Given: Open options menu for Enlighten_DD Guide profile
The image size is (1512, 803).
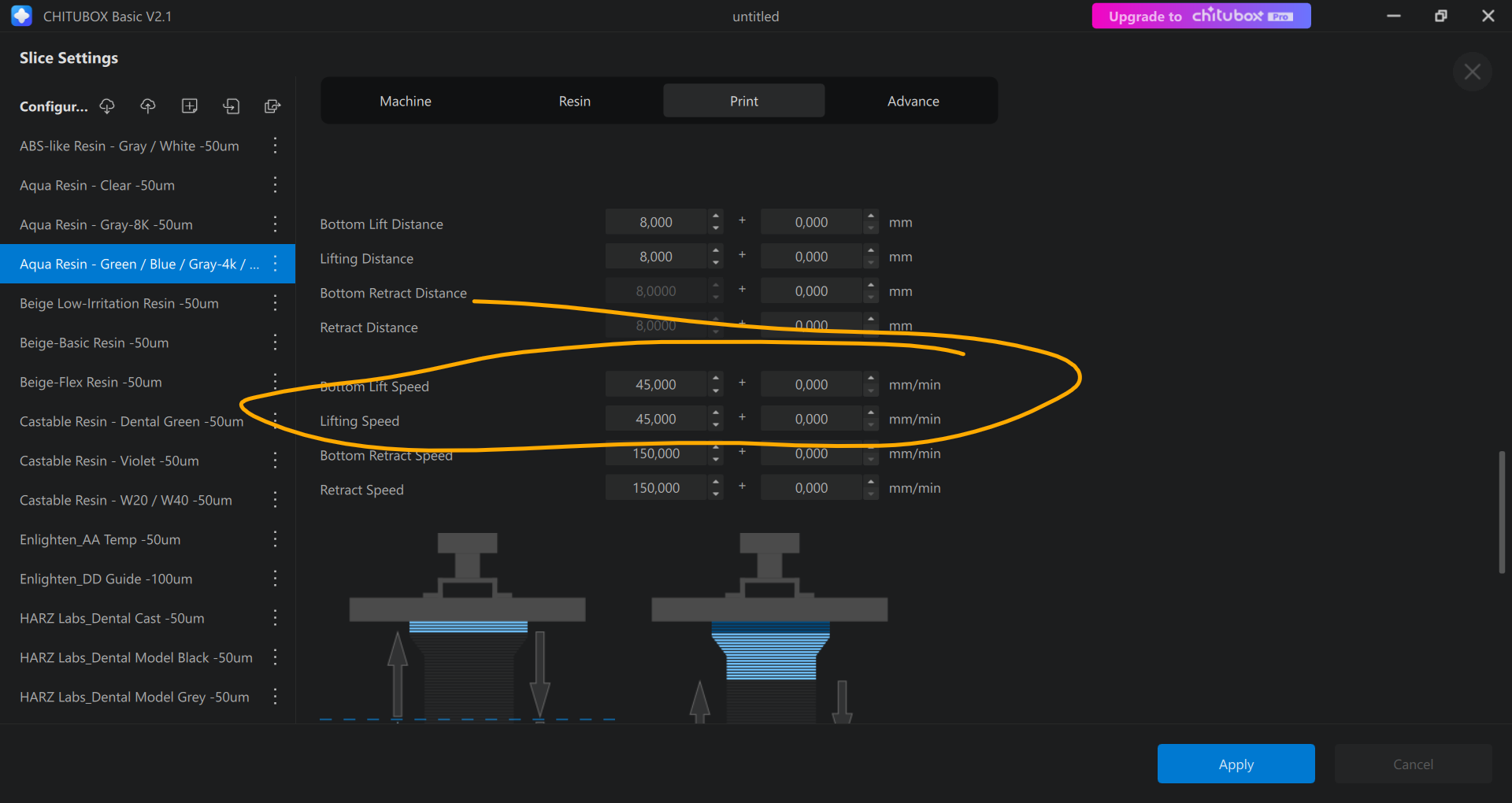Looking at the screenshot, I should [x=275, y=579].
